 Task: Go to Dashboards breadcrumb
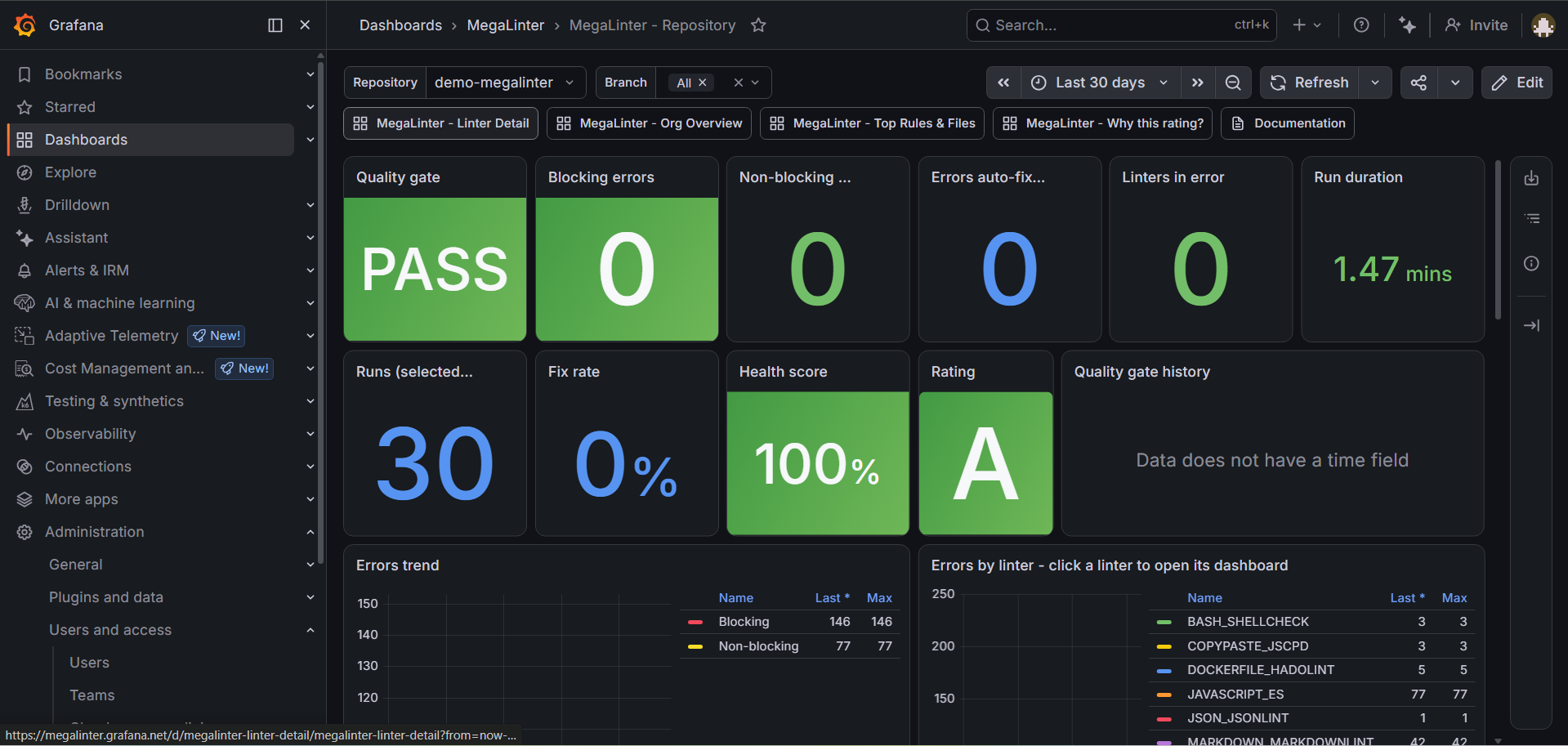400,25
